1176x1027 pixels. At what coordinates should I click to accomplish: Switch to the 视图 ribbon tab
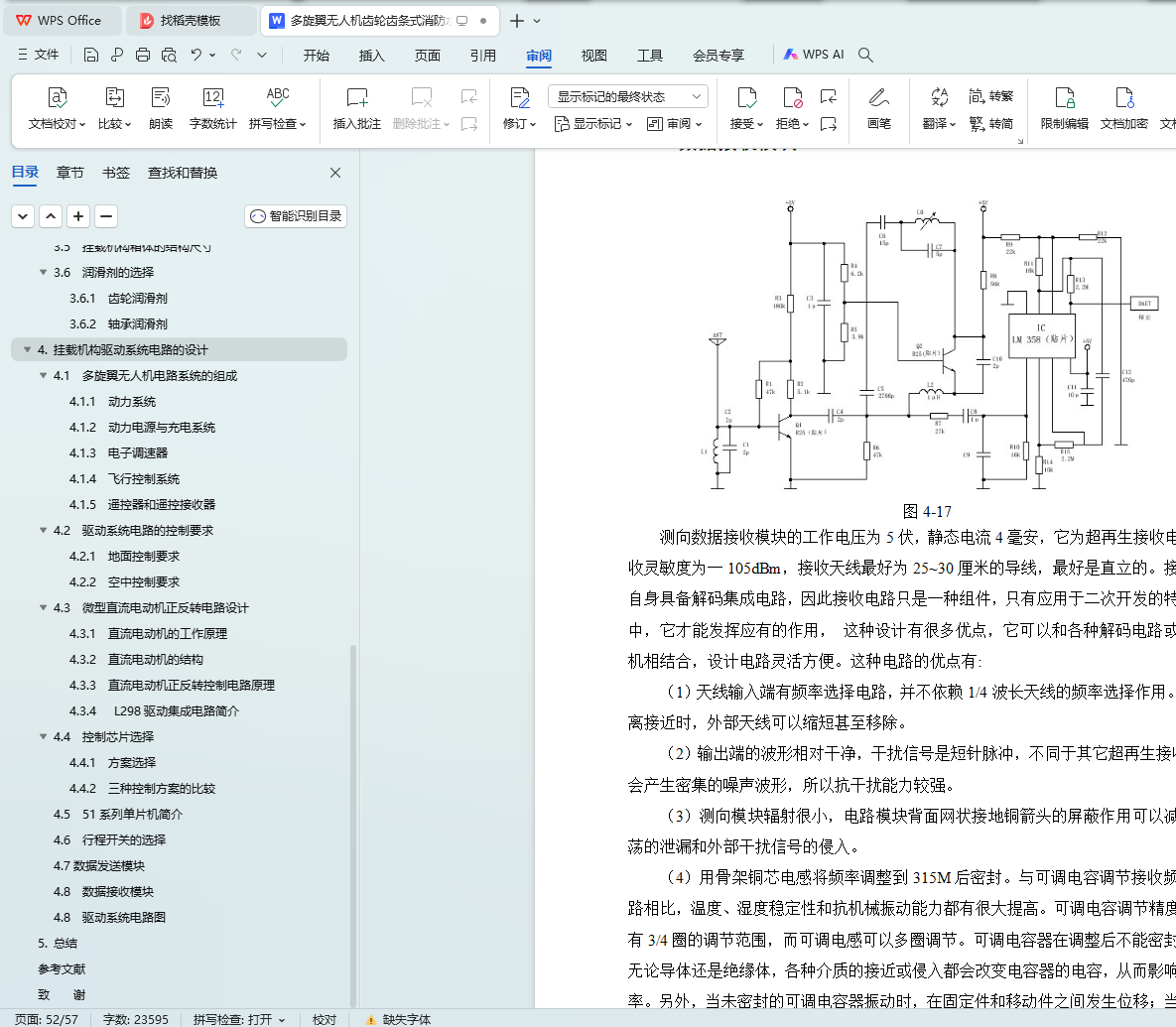pos(594,55)
